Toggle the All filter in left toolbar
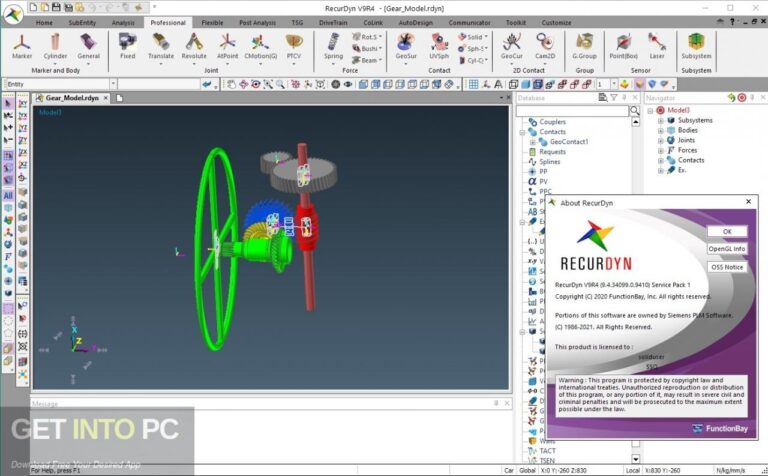The height and width of the screenshot is (476, 768). coord(8,195)
